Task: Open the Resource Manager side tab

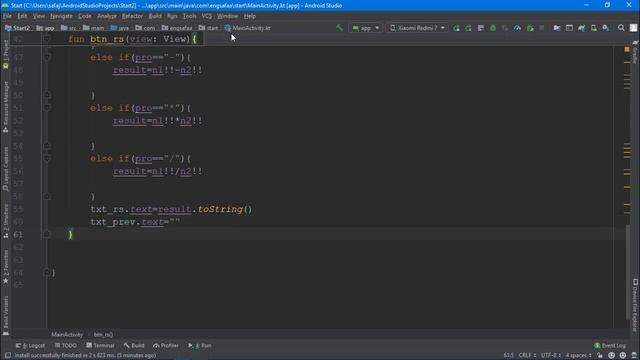Action: click(x=6, y=107)
